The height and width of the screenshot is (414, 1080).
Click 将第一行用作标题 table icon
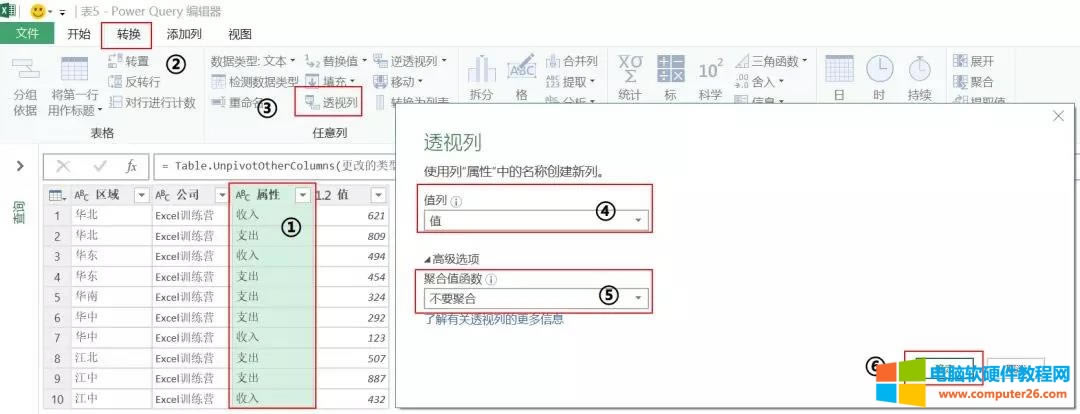74,70
